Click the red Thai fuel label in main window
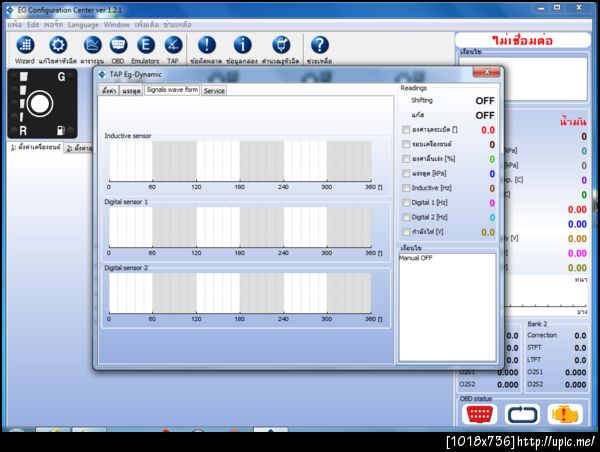 click(x=573, y=122)
